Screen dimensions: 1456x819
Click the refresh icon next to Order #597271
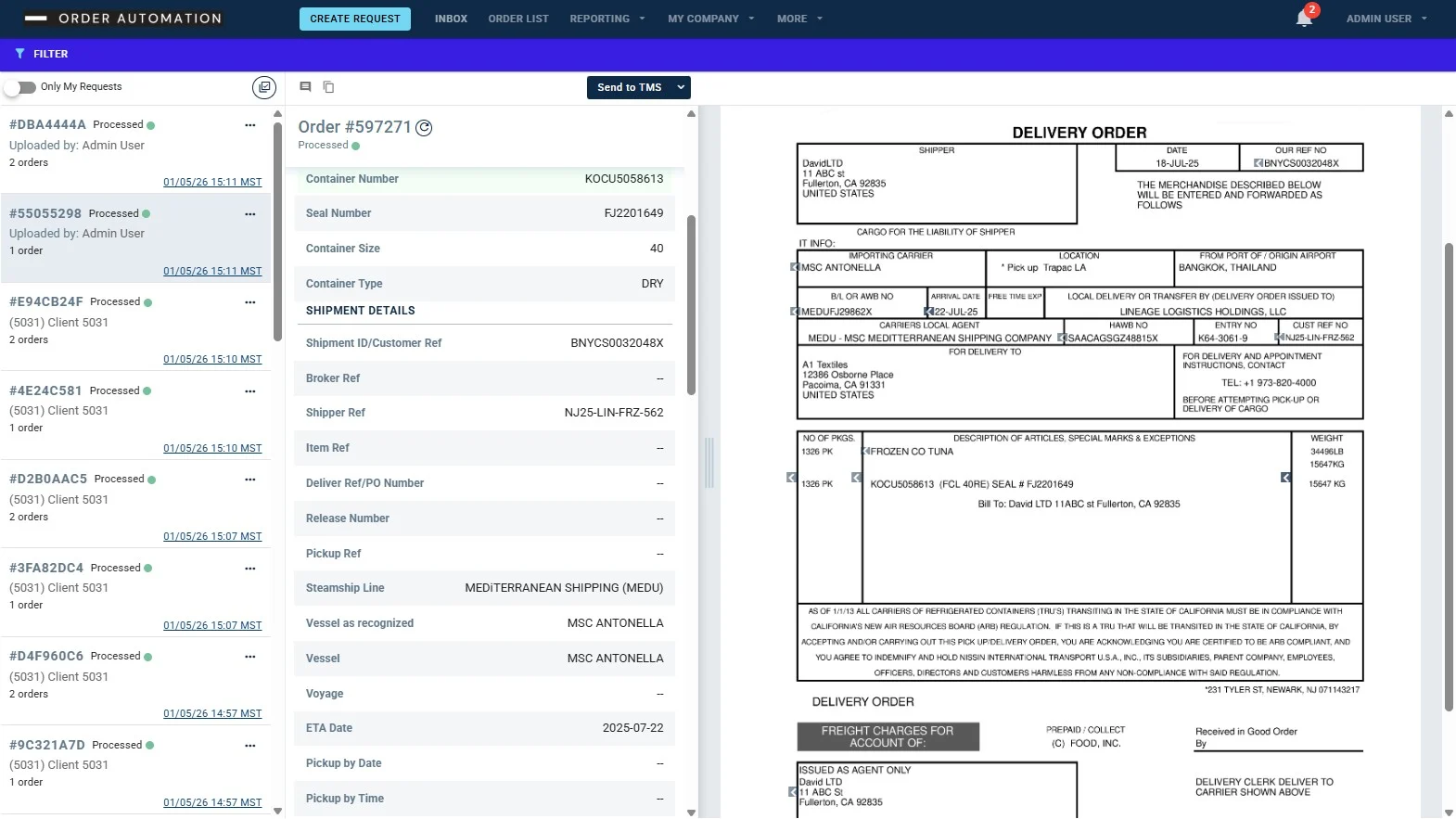(424, 128)
